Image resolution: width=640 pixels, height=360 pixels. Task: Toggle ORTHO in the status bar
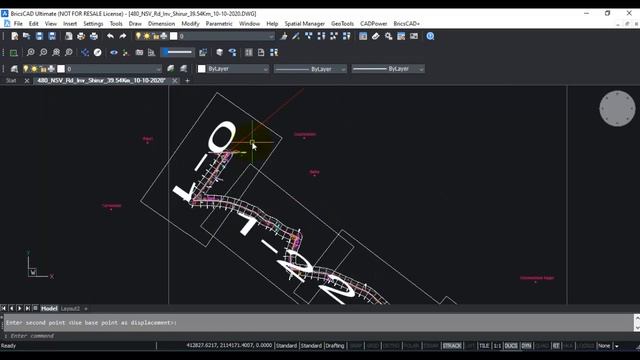click(391, 346)
